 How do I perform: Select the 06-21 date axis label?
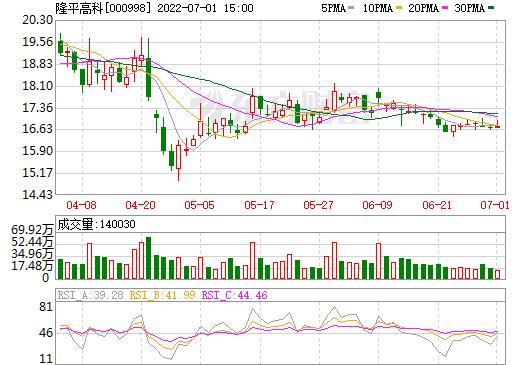[437, 205]
